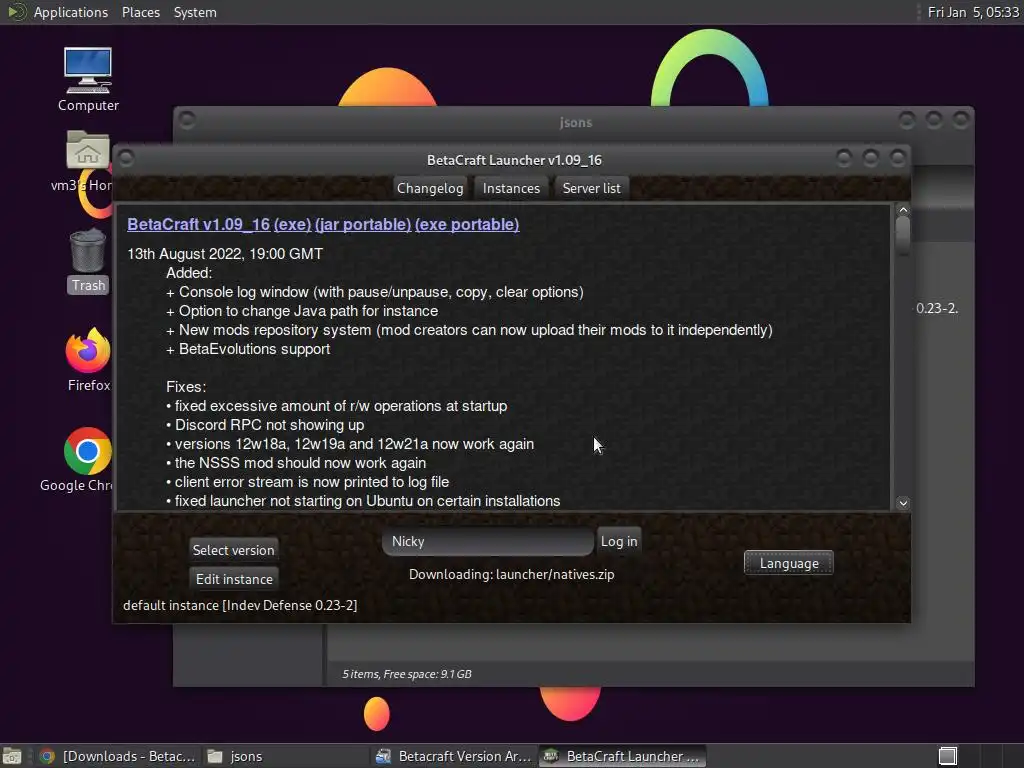Click 'Downloading: launcher/natives.zip' status text
The width and height of the screenshot is (1024, 768).
point(511,575)
